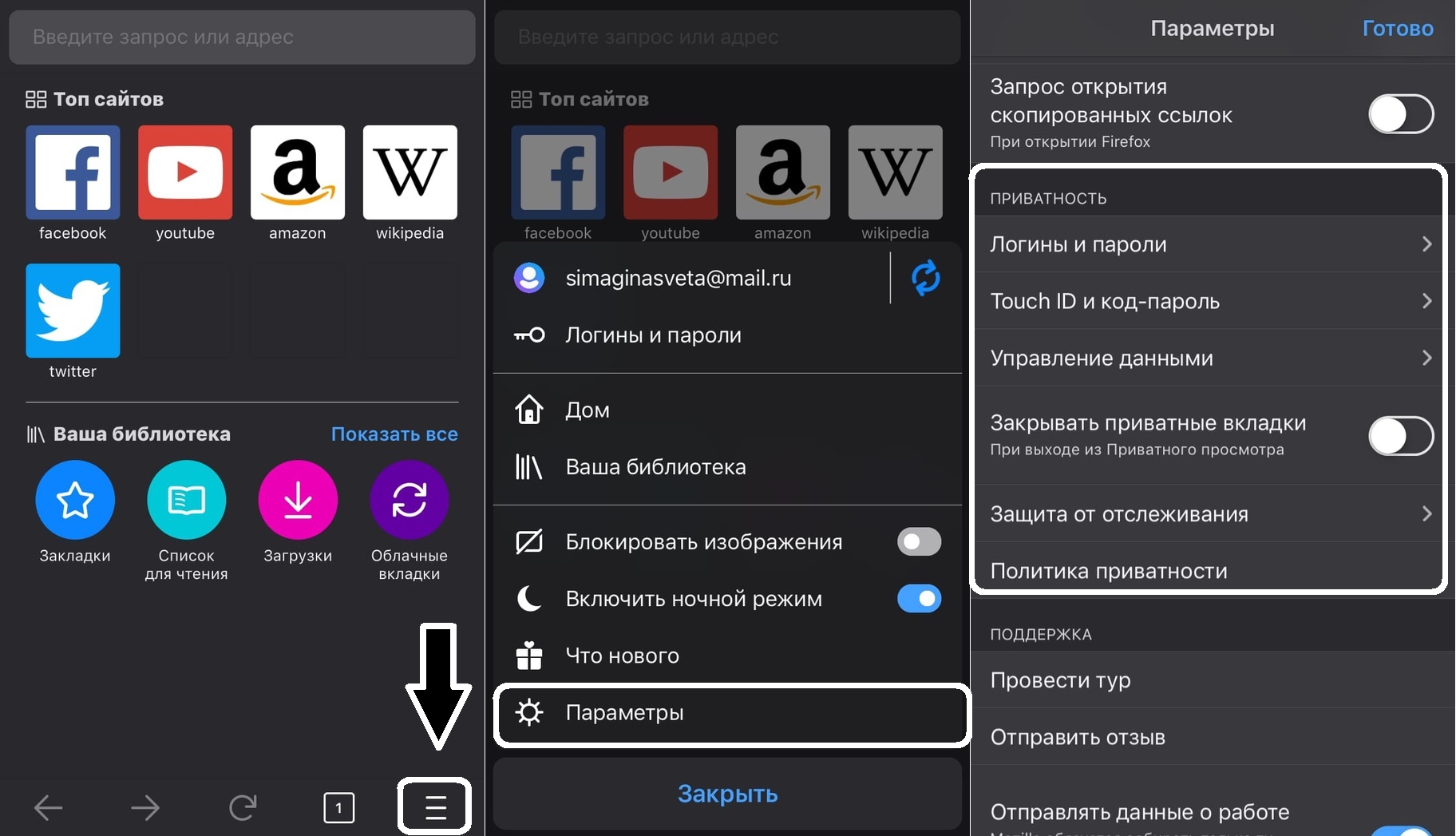This screenshot has height=836, width=1456.
Task: Focus the address field in left screen
Action: tap(242, 37)
